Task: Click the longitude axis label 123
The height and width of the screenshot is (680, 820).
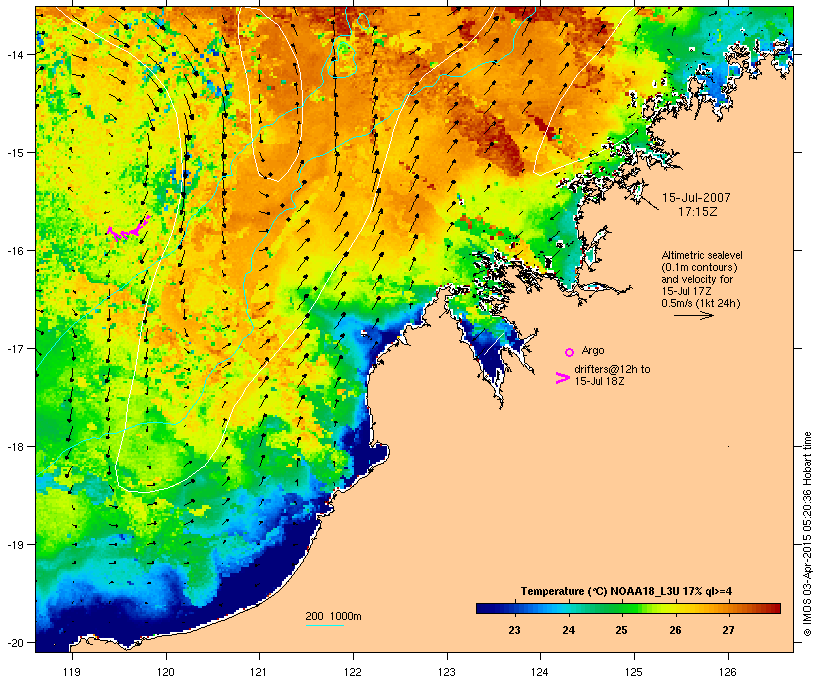Action: [447, 672]
